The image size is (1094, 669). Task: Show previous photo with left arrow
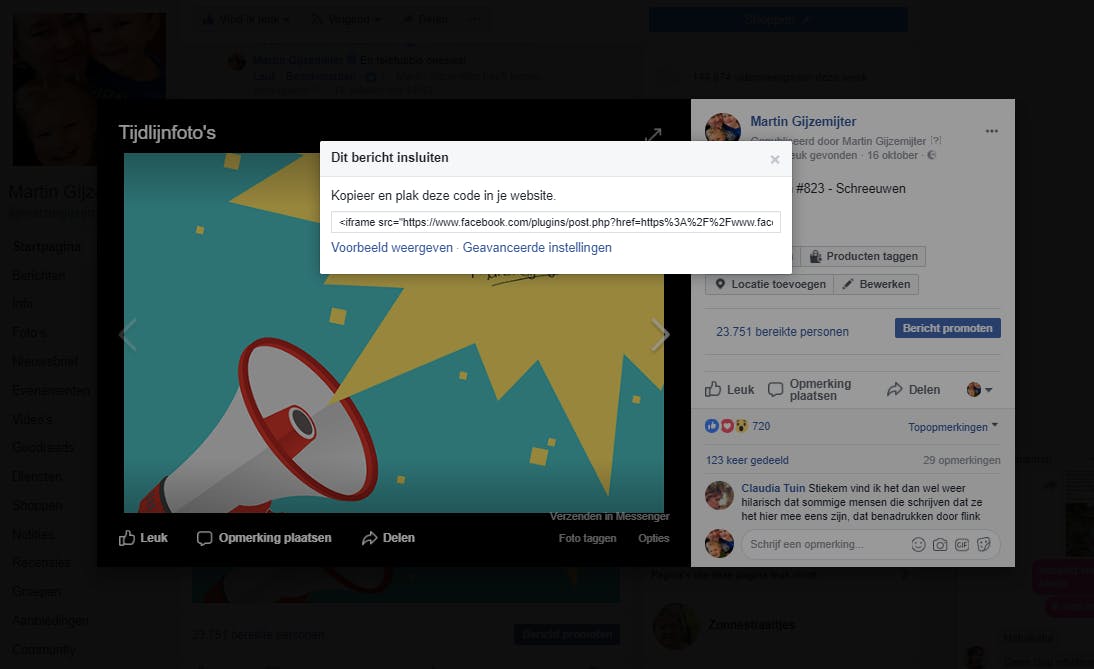coord(128,334)
